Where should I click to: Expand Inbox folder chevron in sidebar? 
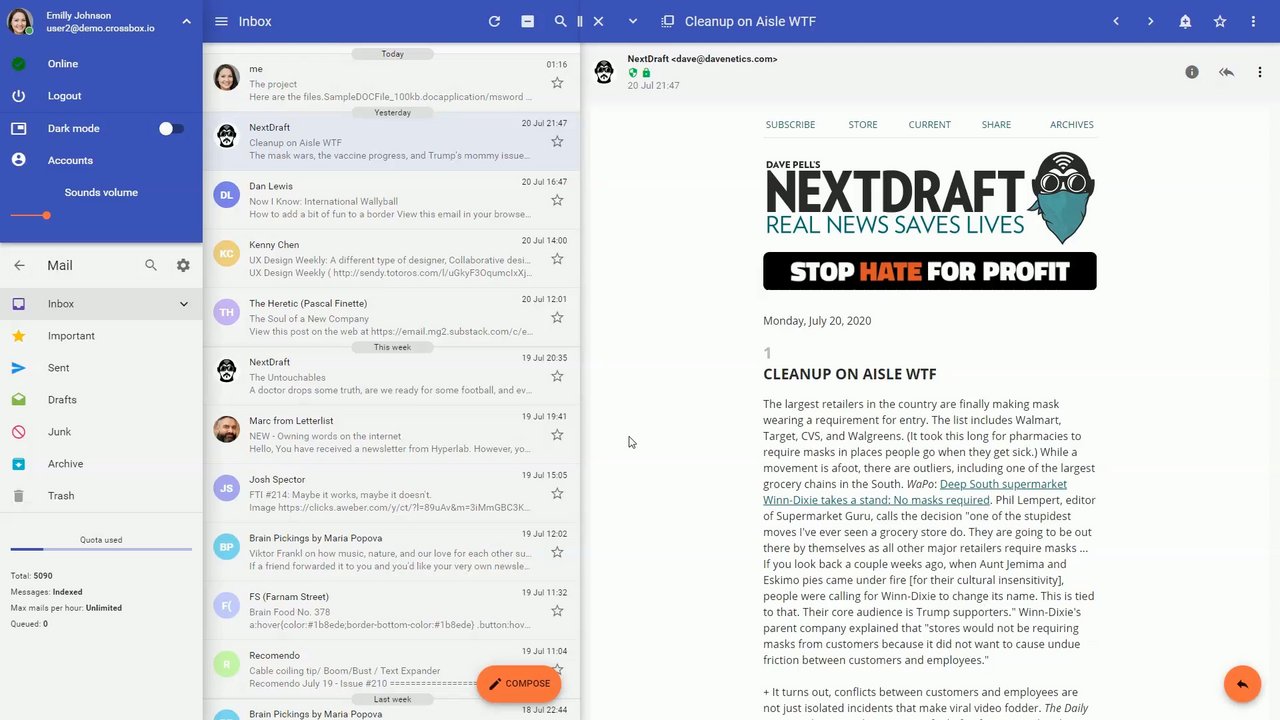[x=184, y=304]
